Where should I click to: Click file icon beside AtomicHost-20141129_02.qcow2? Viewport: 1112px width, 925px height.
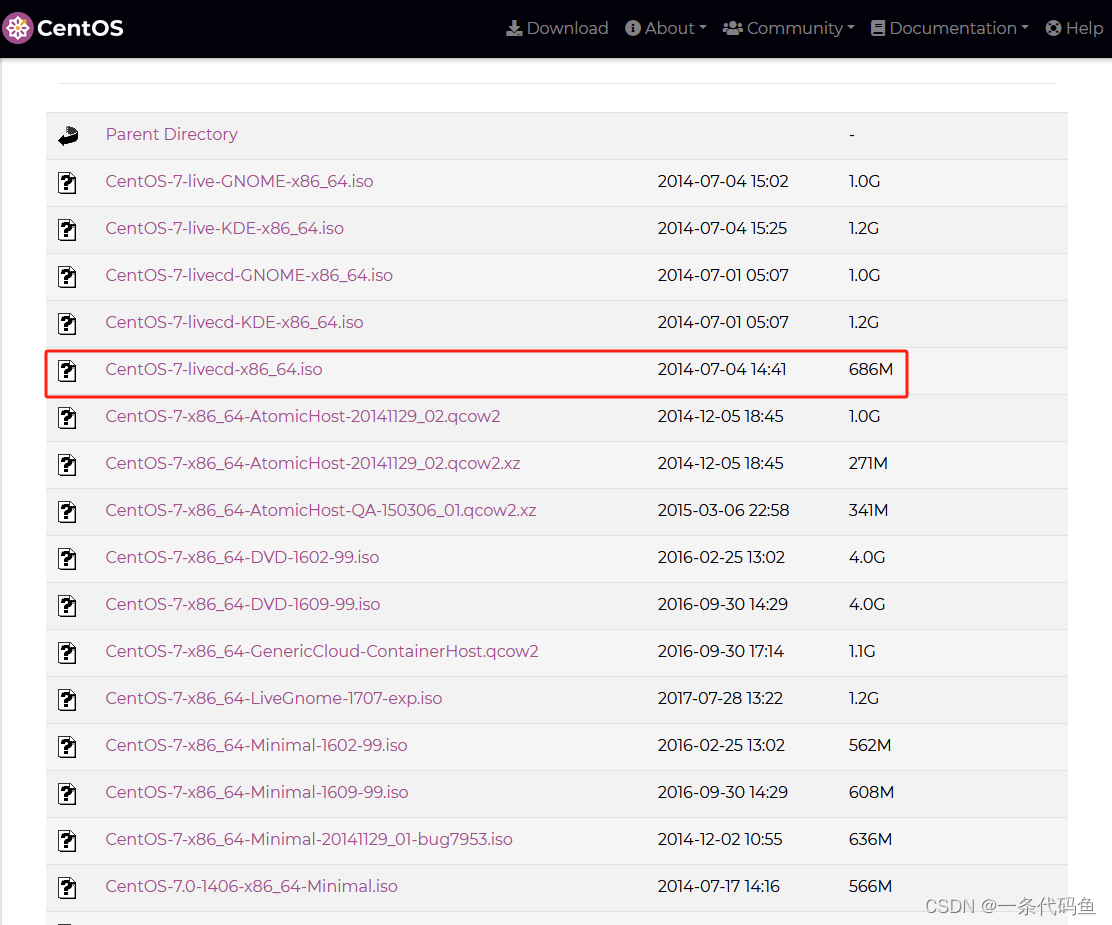pos(67,418)
